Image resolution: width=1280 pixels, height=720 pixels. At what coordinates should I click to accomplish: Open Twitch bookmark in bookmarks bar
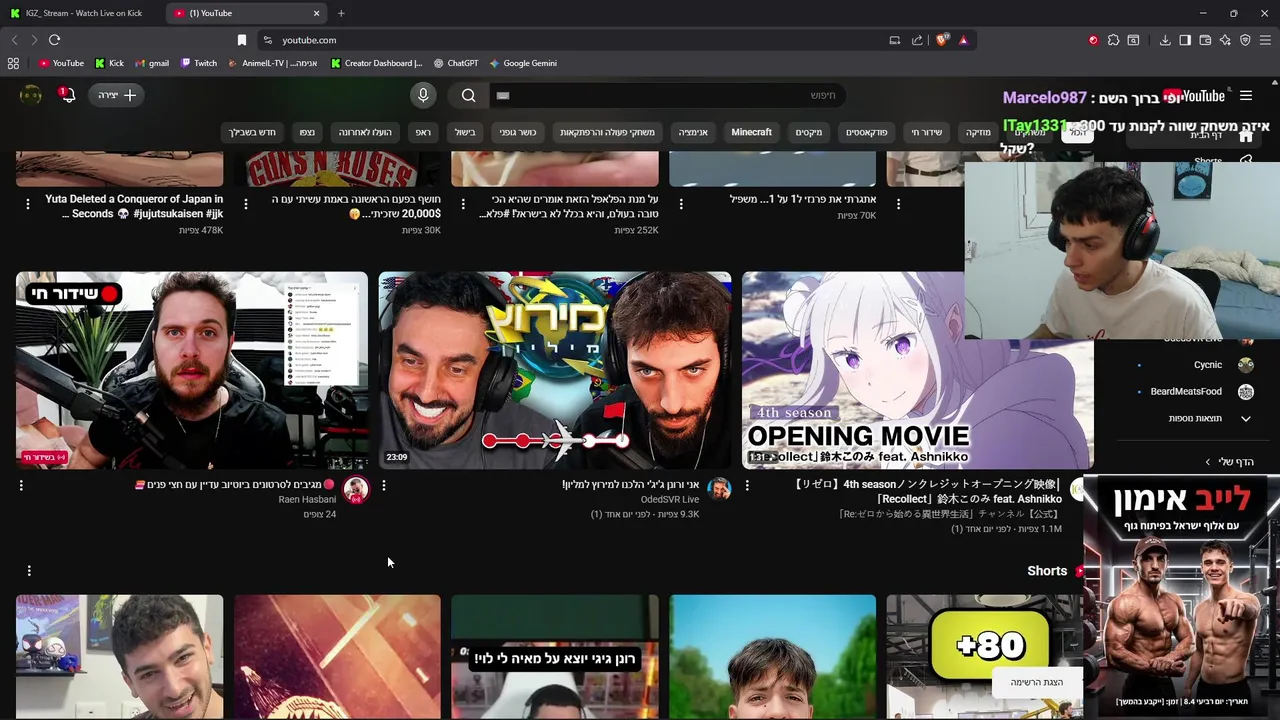point(199,63)
